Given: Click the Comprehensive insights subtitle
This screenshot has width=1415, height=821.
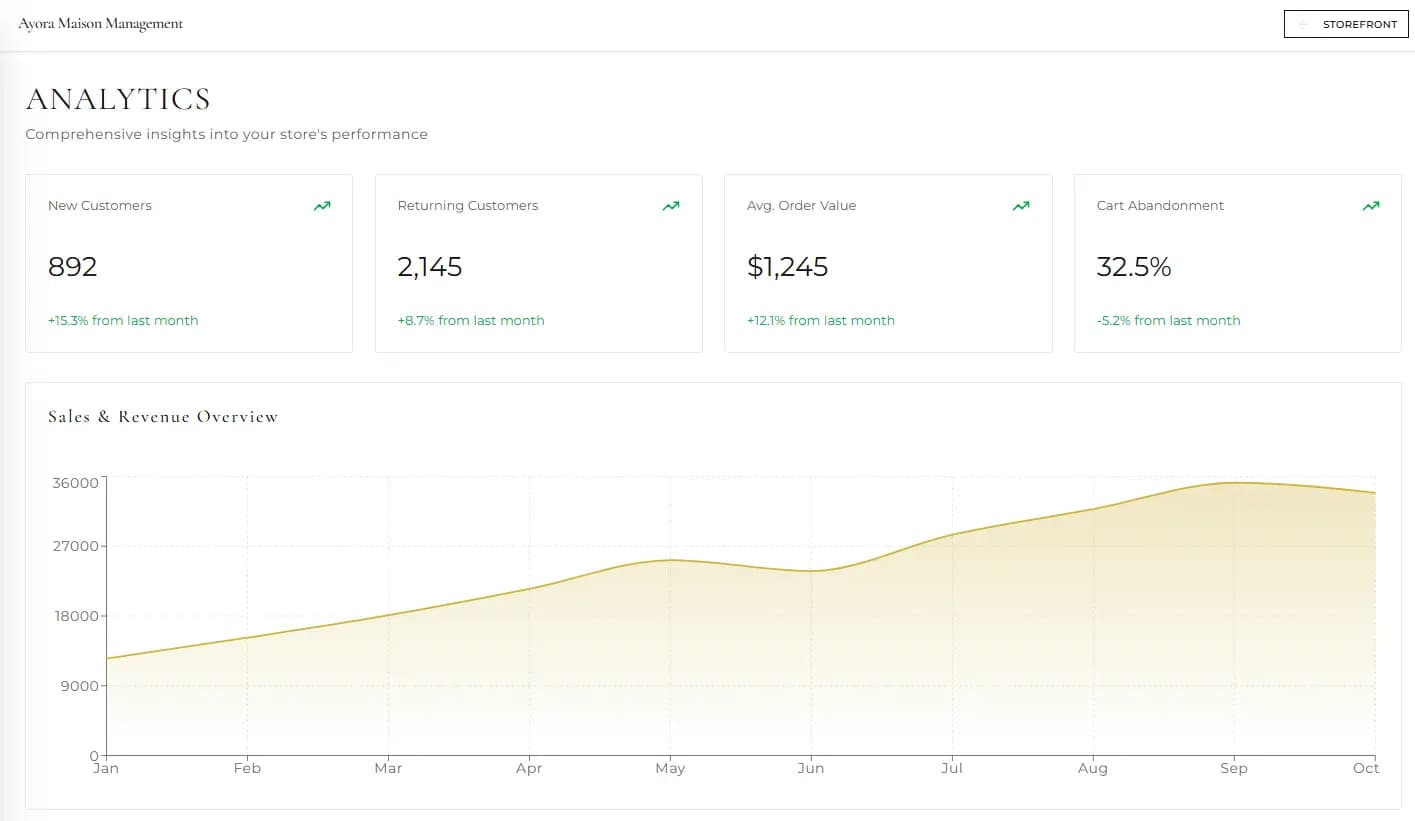Looking at the screenshot, I should tap(226, 134).
